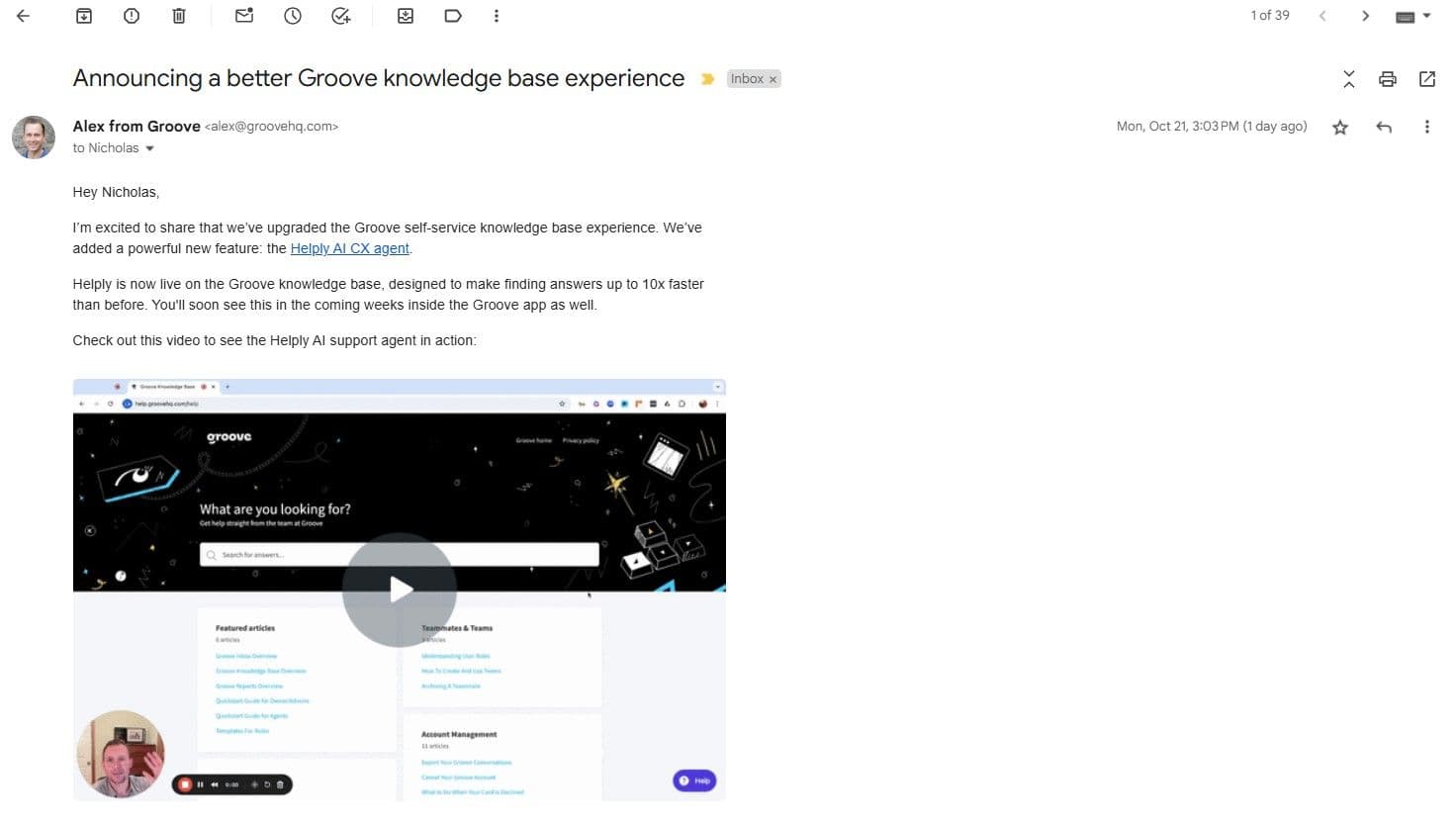1456x822 pixels.
Task: Expand recipient details next to Nicholas
Action: (150, 147)
